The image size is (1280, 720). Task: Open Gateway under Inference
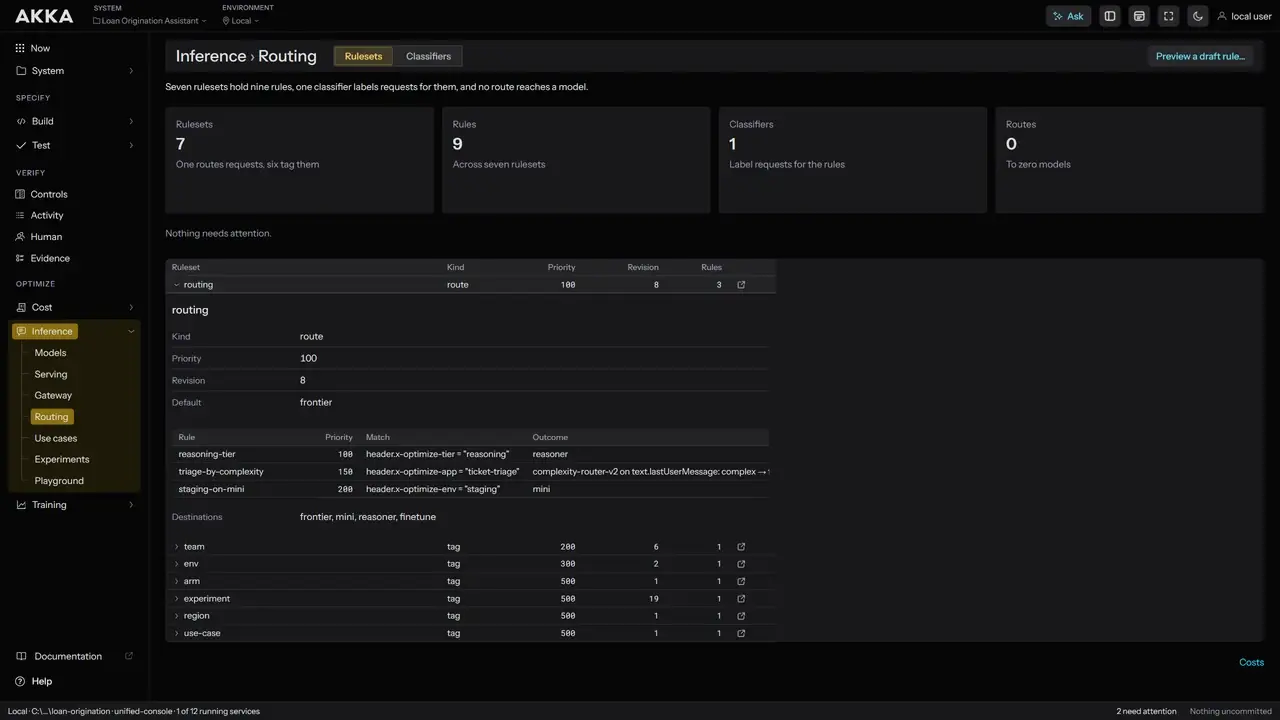(53, 395)
